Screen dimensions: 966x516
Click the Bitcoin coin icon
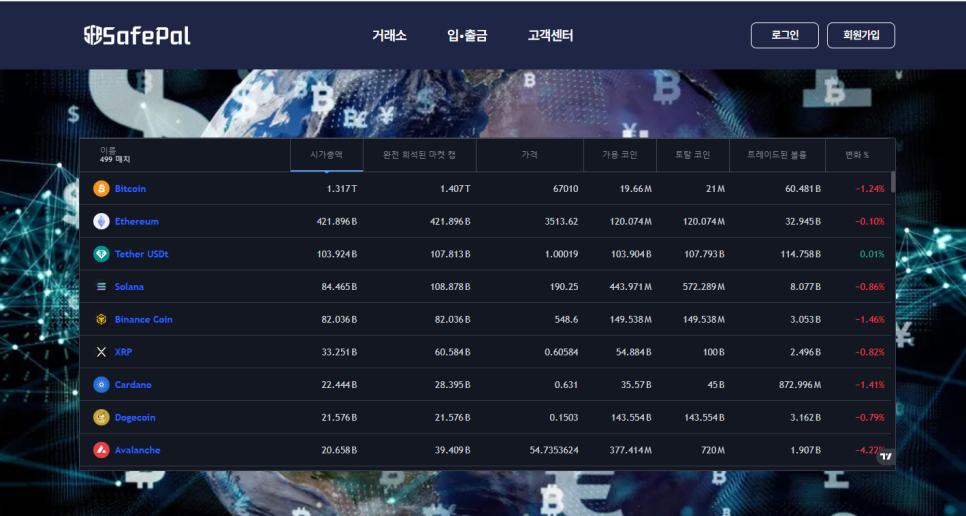point(101,188)
